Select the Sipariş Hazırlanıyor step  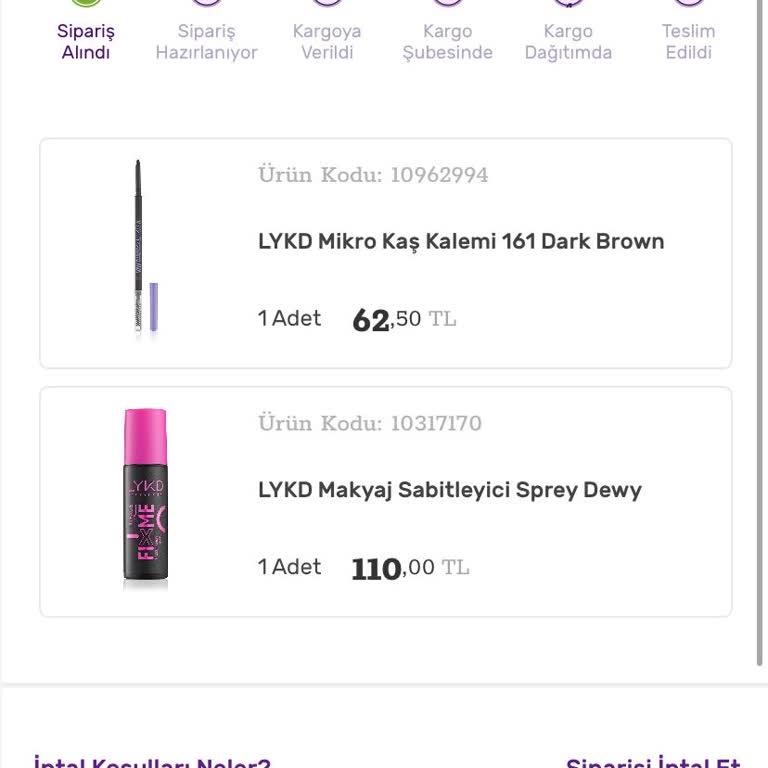point(206,42)
